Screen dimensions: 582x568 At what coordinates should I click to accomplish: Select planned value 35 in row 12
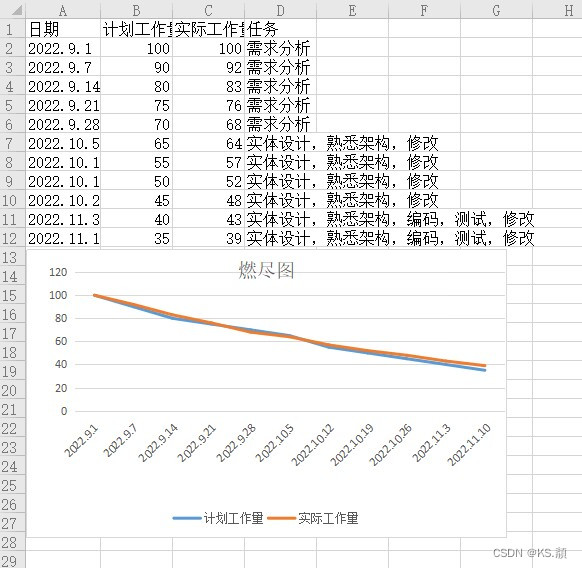click(x=136, y=238)
